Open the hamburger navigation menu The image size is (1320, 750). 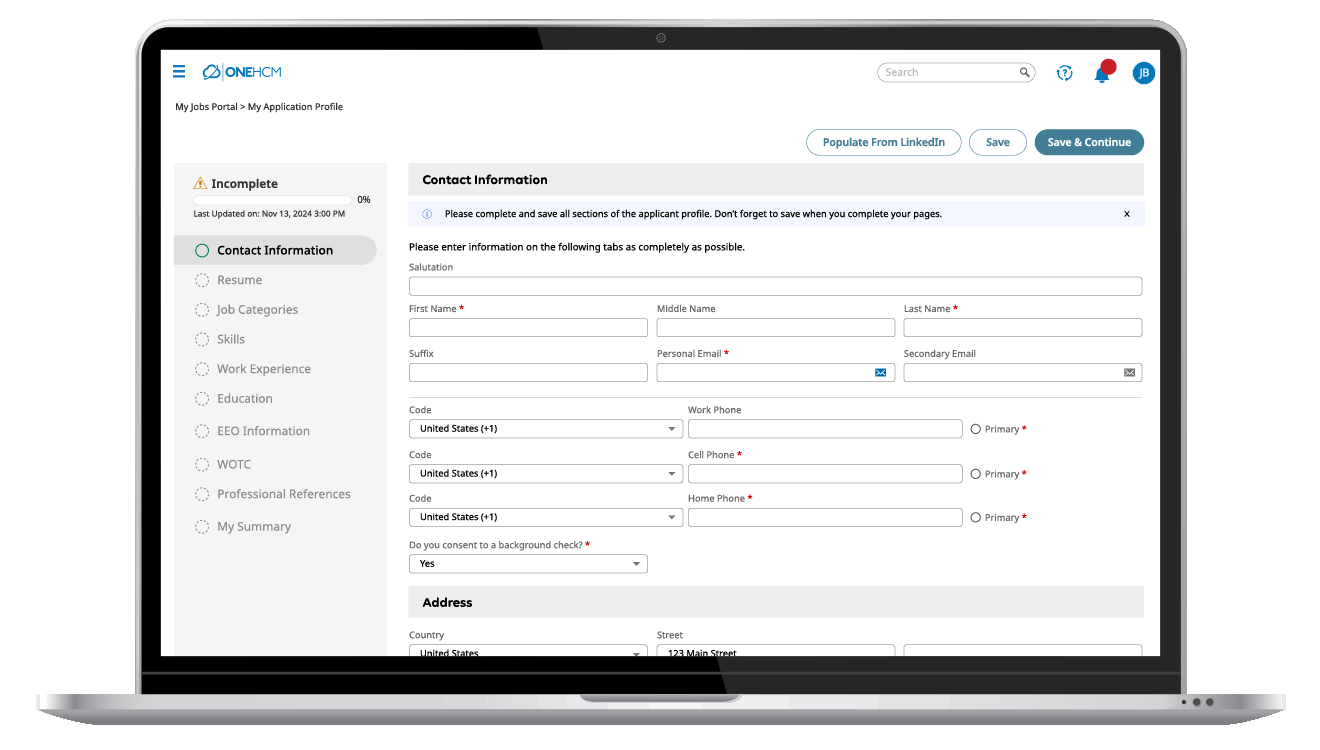[x=179, y=71]
